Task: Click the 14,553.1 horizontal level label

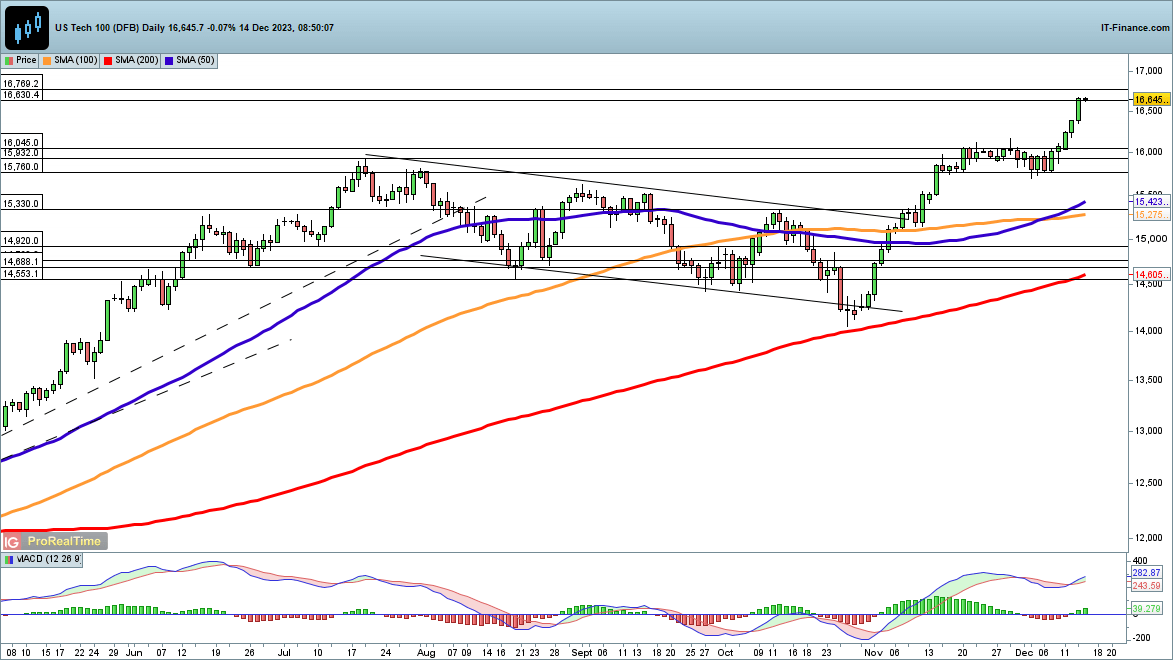Action: coord(21,274)
